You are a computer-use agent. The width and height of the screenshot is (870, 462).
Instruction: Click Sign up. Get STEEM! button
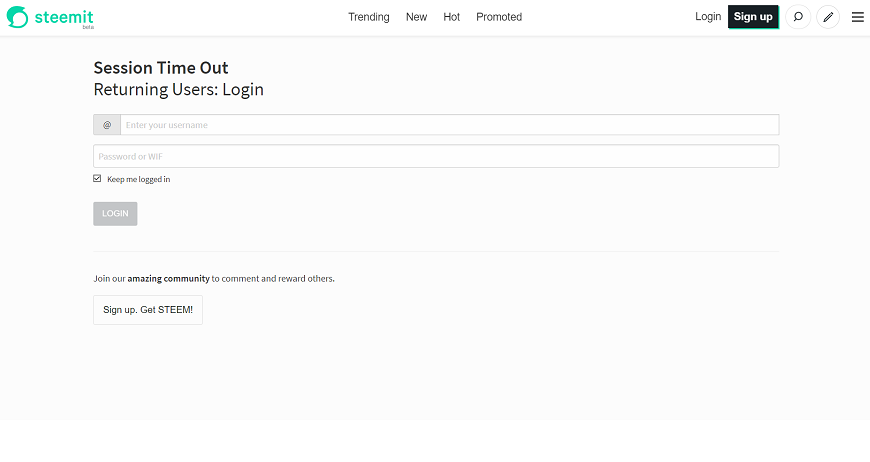point(148,310)
